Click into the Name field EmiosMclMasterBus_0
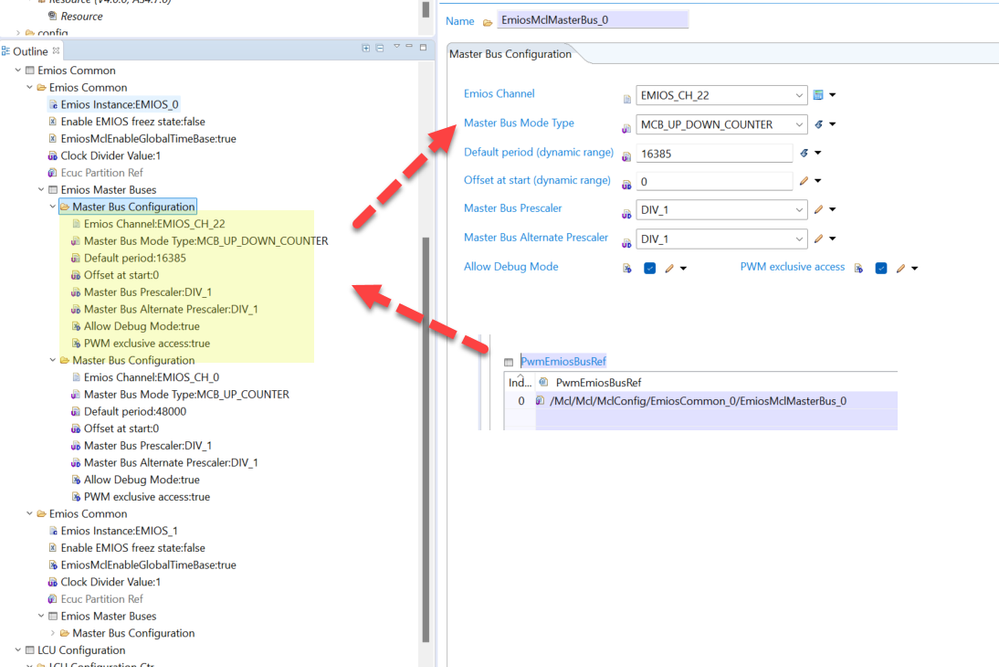 (593, 20)
